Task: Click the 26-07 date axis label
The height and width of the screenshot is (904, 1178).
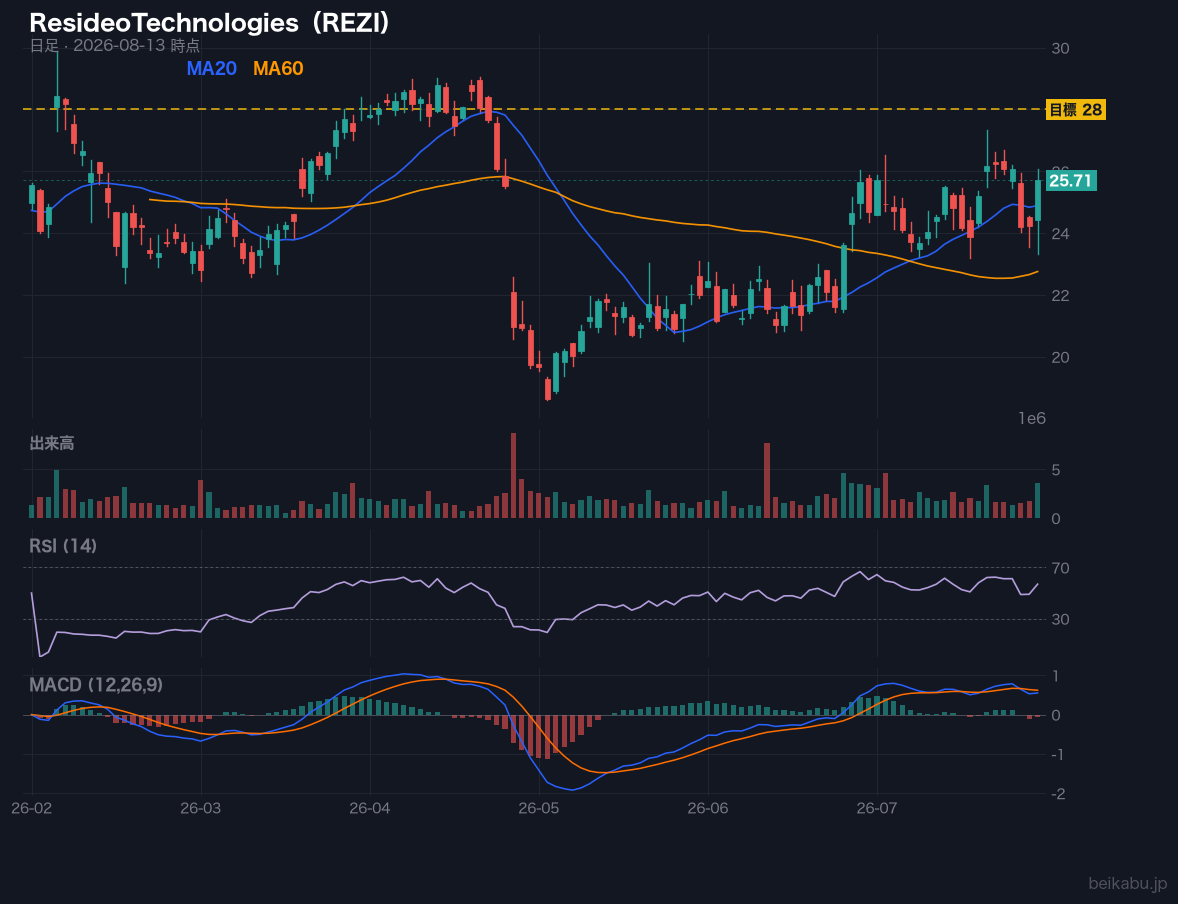Action: 877,809
